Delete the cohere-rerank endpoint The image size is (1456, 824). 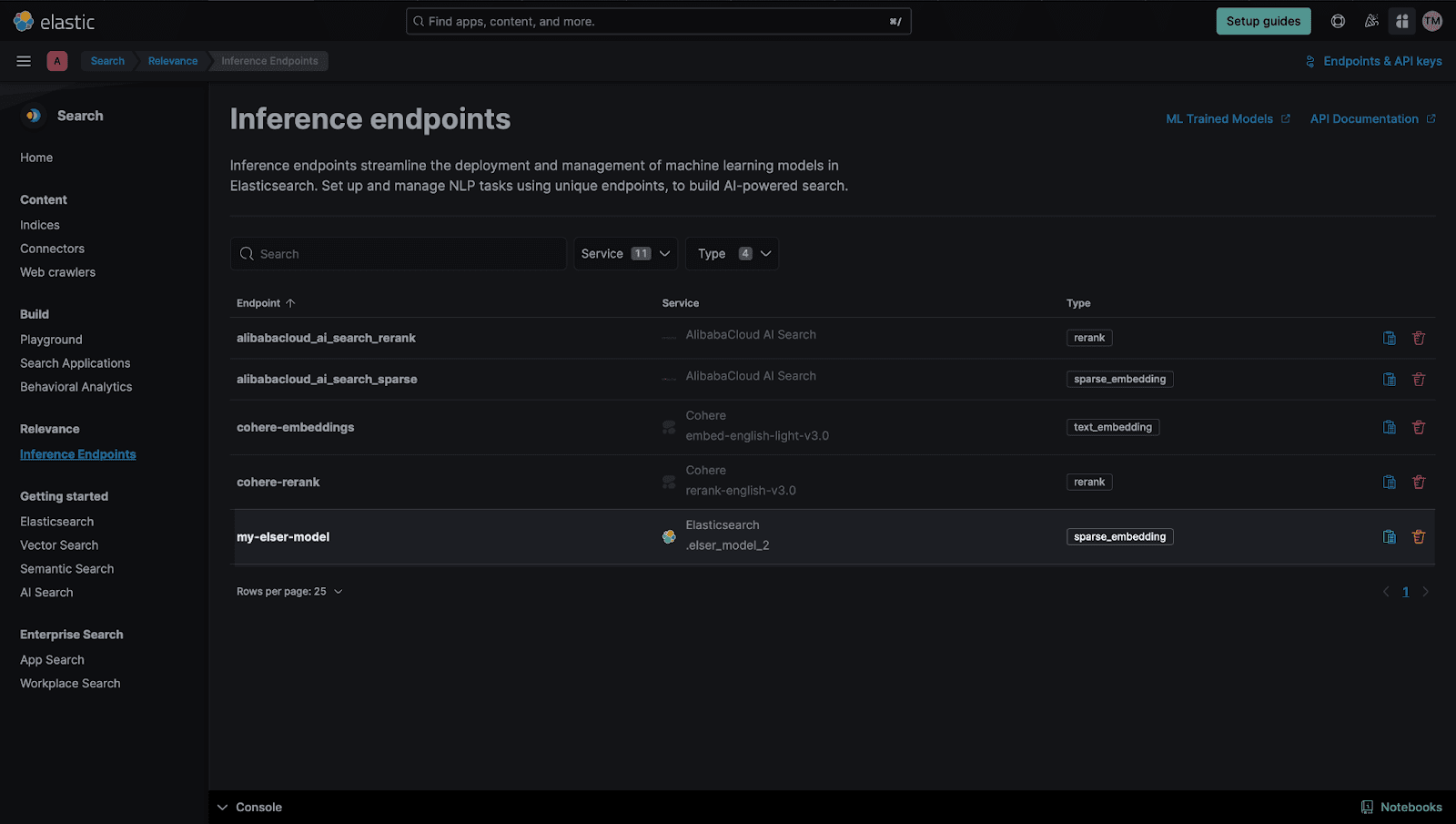coord(1419,482)
